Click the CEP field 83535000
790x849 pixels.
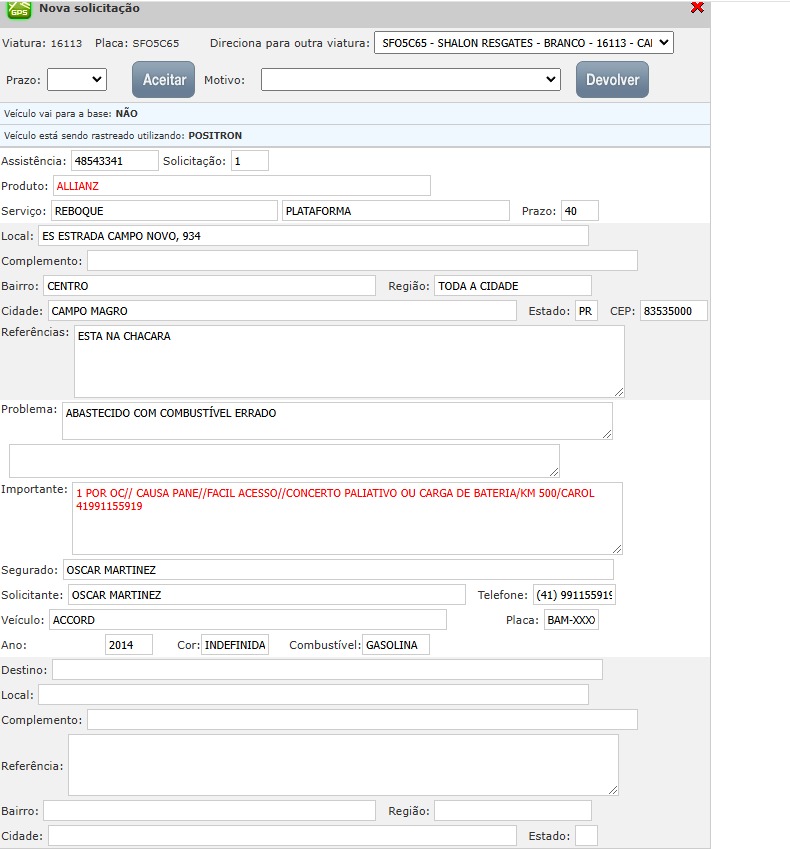pos(674,310)
